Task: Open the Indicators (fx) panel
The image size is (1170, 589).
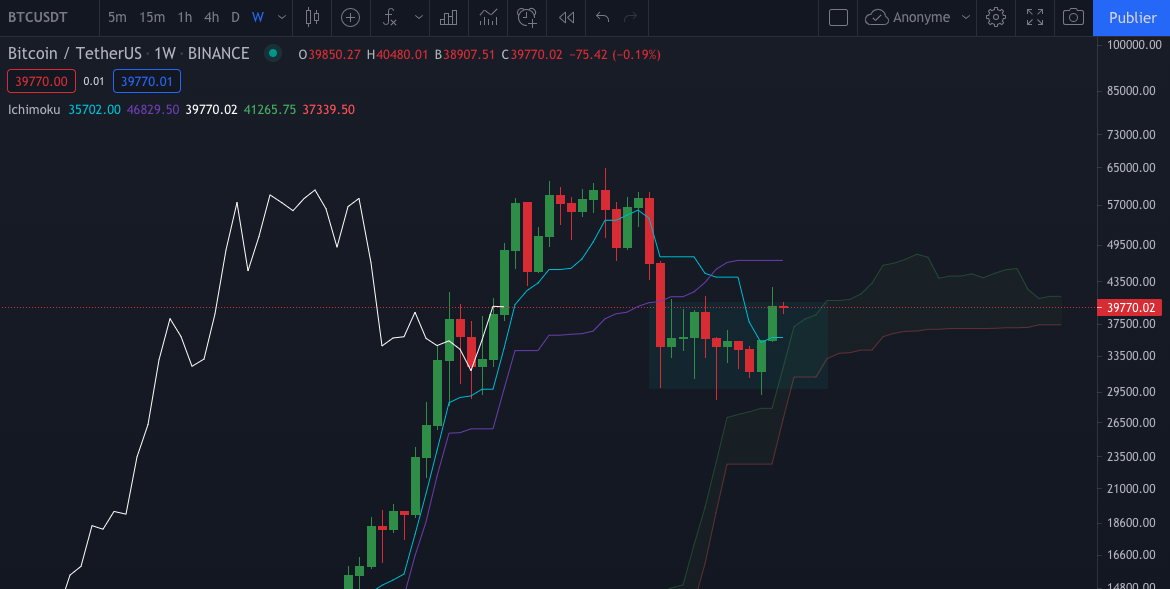Action: click(387, 17)
